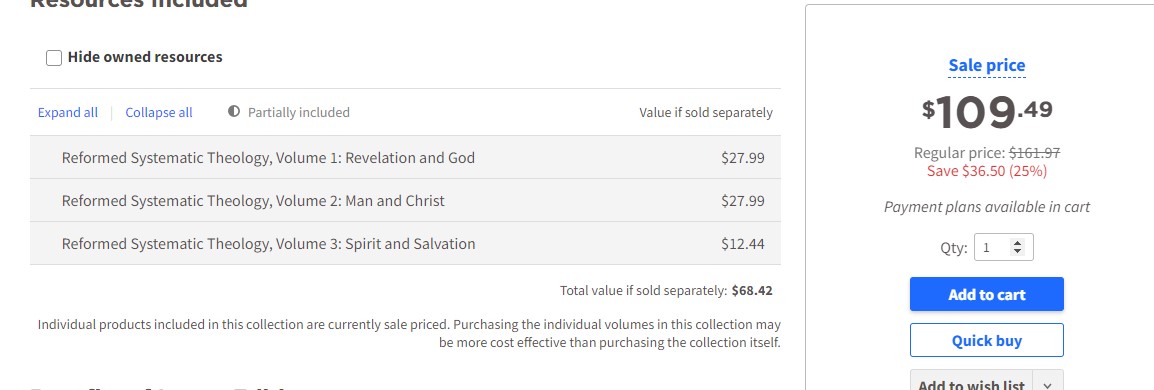Click the Sale price dotted link
The image size is (1154, 390).
pyautogui.click(x=986, y=65)
